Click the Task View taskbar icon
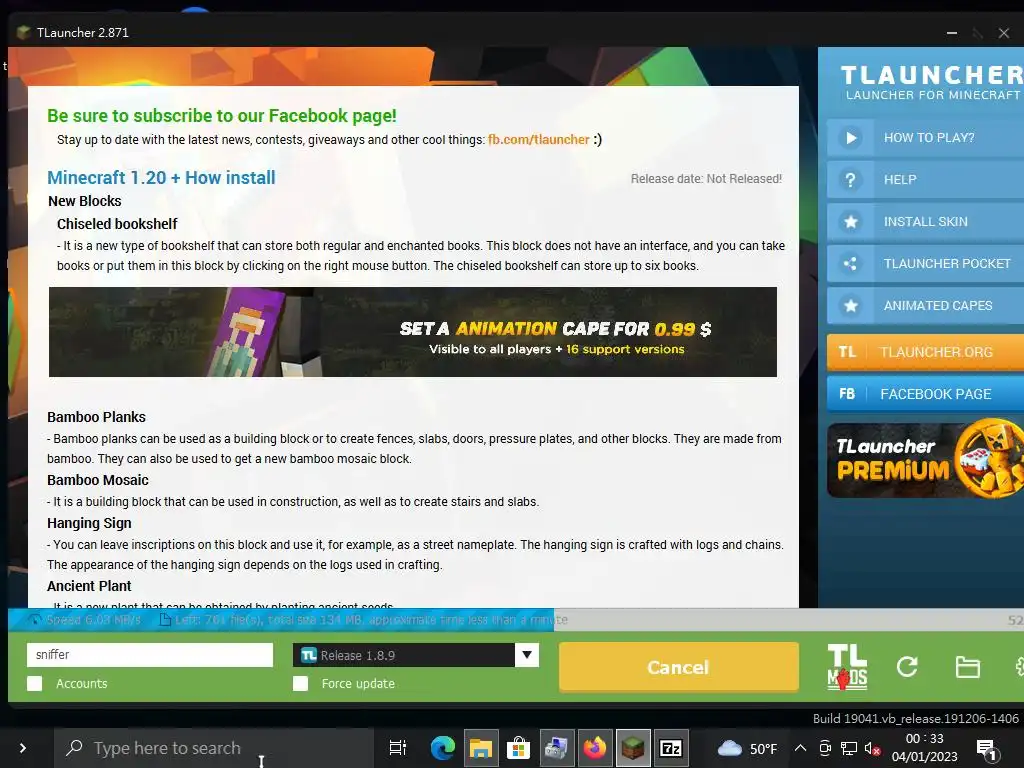Viewport: 1024px width, 768px height. pyautogui.click(x=398, y=748)
